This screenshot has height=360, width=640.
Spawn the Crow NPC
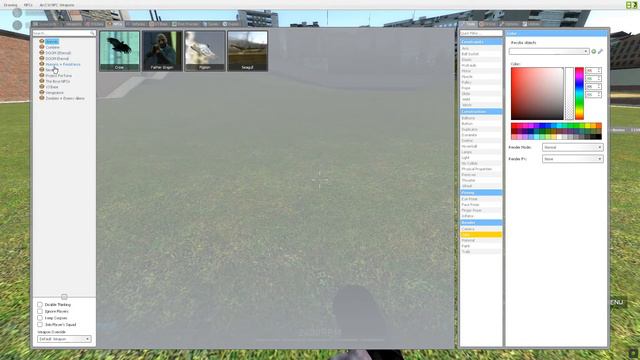pyautogui.click(x=120, y=51)
